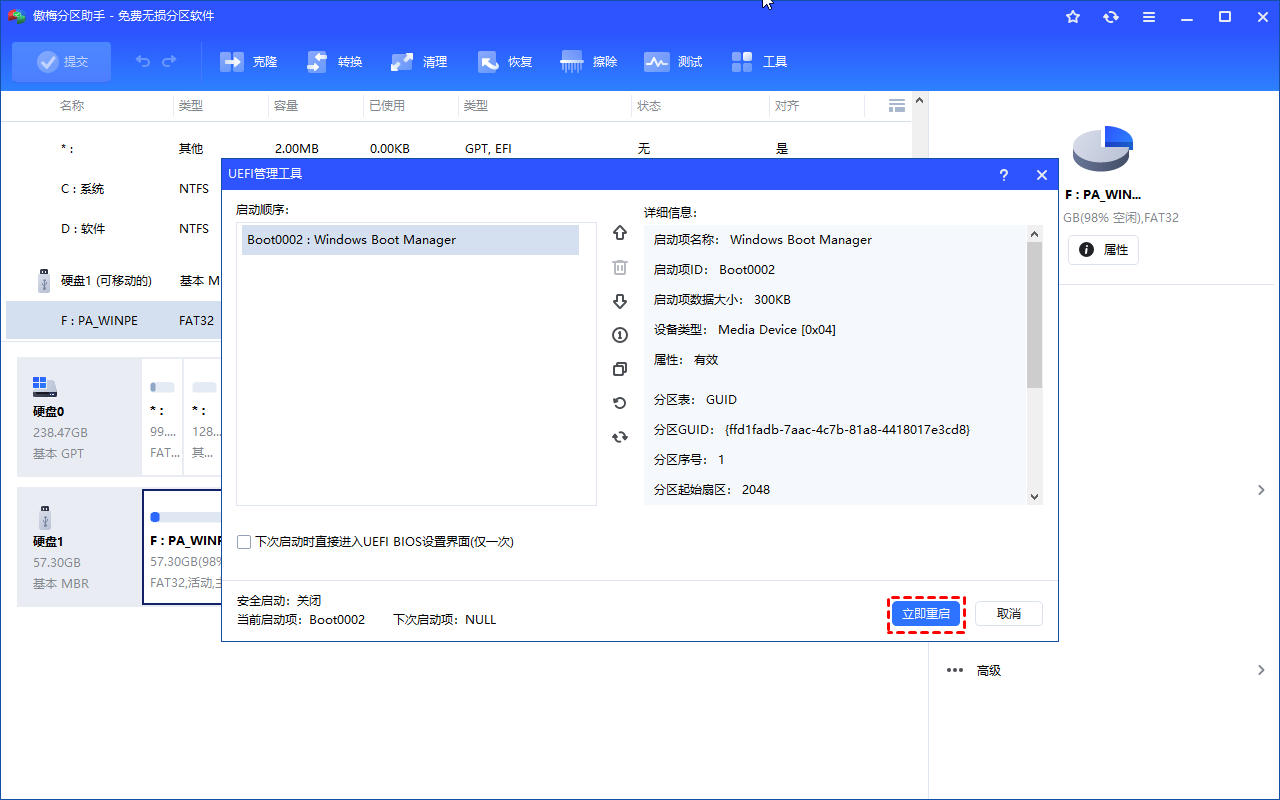Click the column view options icon in header

[897, 106]
